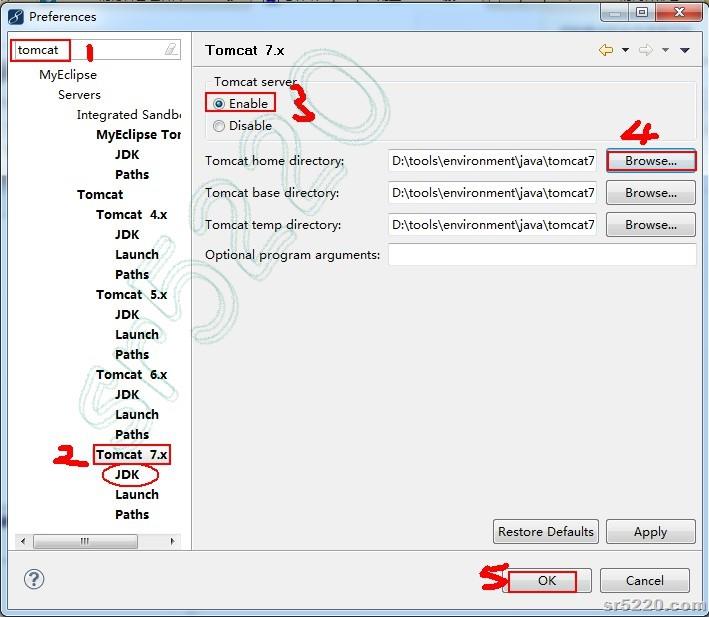
Task: Close the Preferences window
Action: pos(679,12)
